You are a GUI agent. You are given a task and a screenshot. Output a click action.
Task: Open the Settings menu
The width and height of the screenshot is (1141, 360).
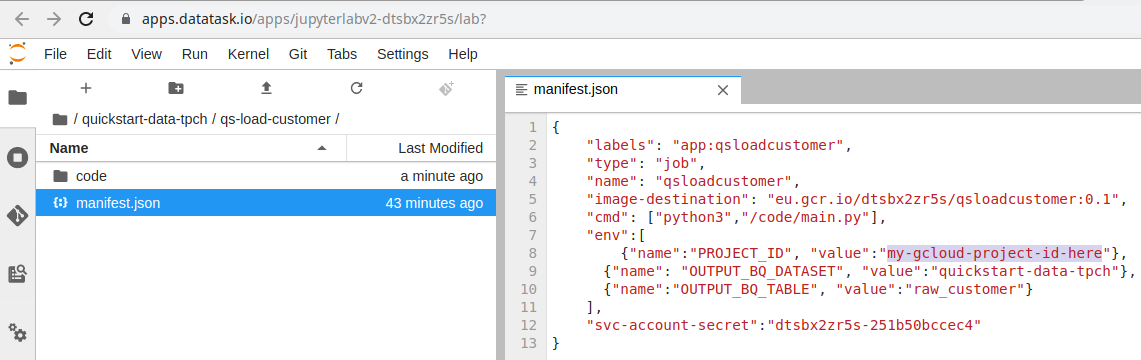click(402, 54)
